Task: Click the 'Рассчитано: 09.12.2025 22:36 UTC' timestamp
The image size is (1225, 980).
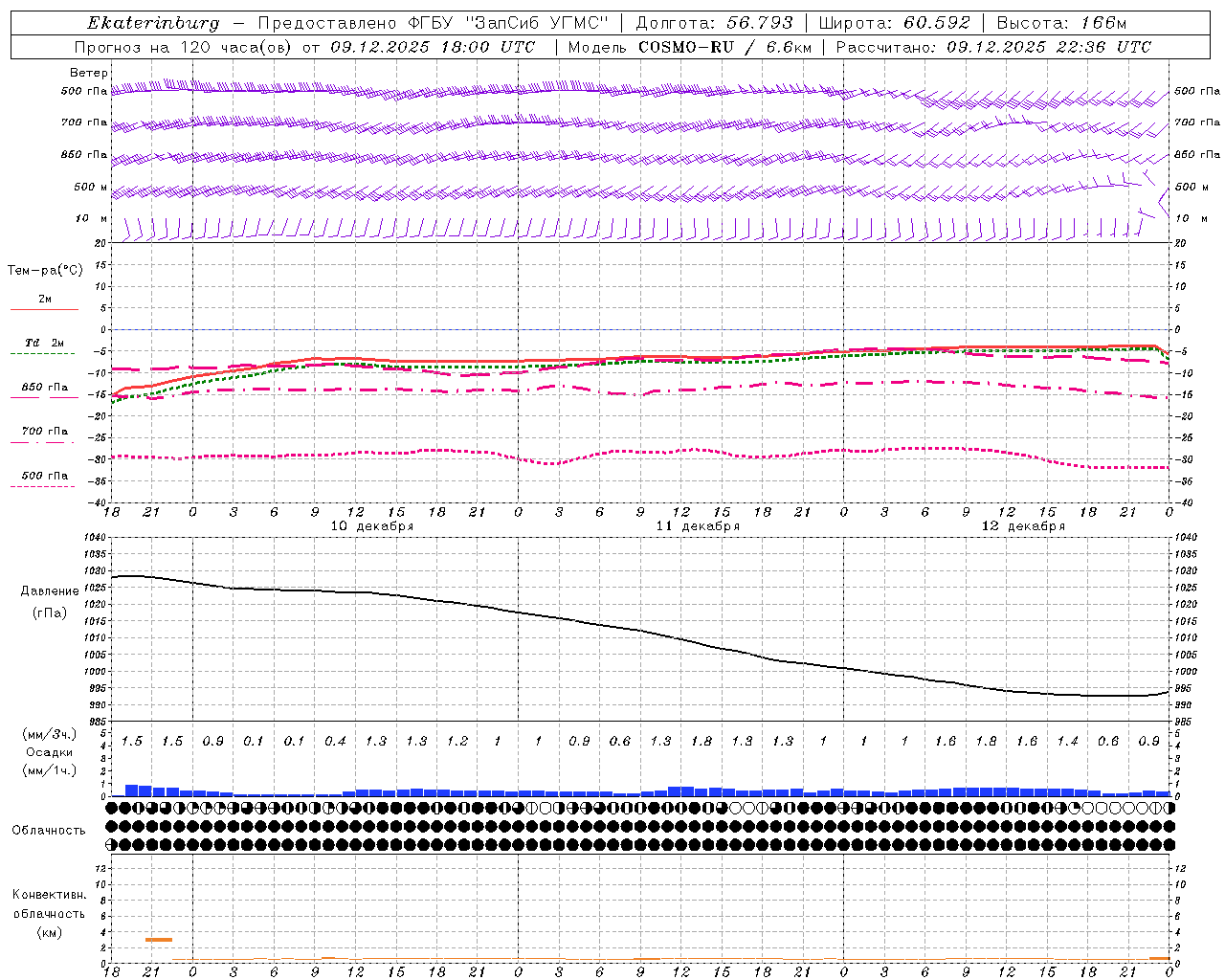Action: coord(993,47)
